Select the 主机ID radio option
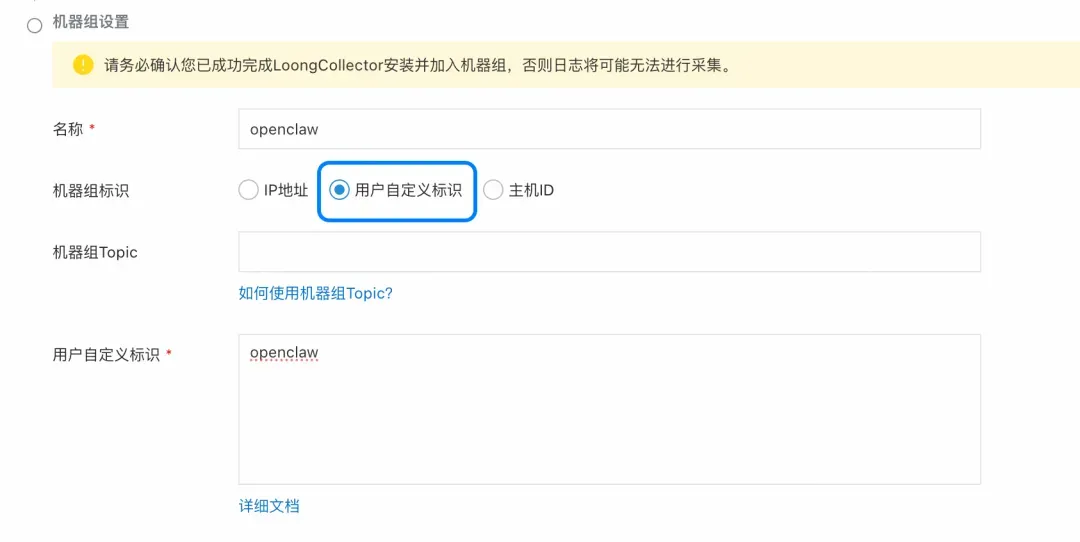The height and width of the screenshot is (542, 1080). 493,190
